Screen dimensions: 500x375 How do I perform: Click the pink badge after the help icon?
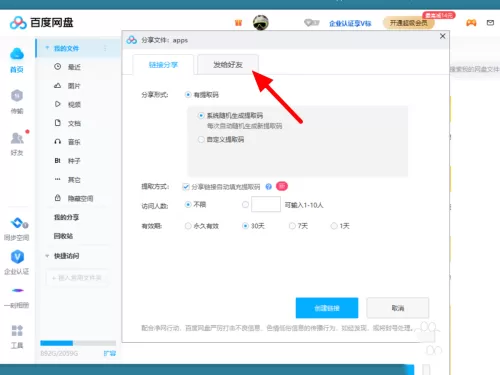[282, 186]
